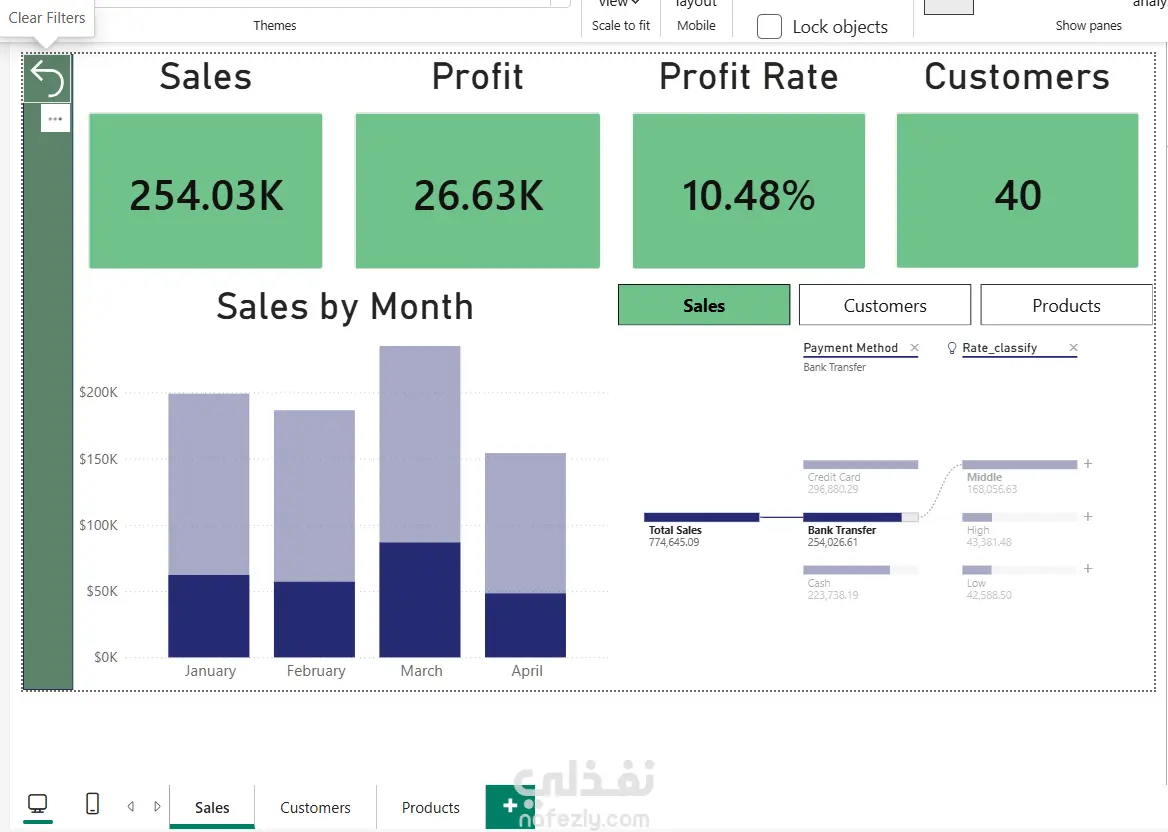Click the Products navigation button
Viewport: 1168px width, 832px height.
[1066, 305]
